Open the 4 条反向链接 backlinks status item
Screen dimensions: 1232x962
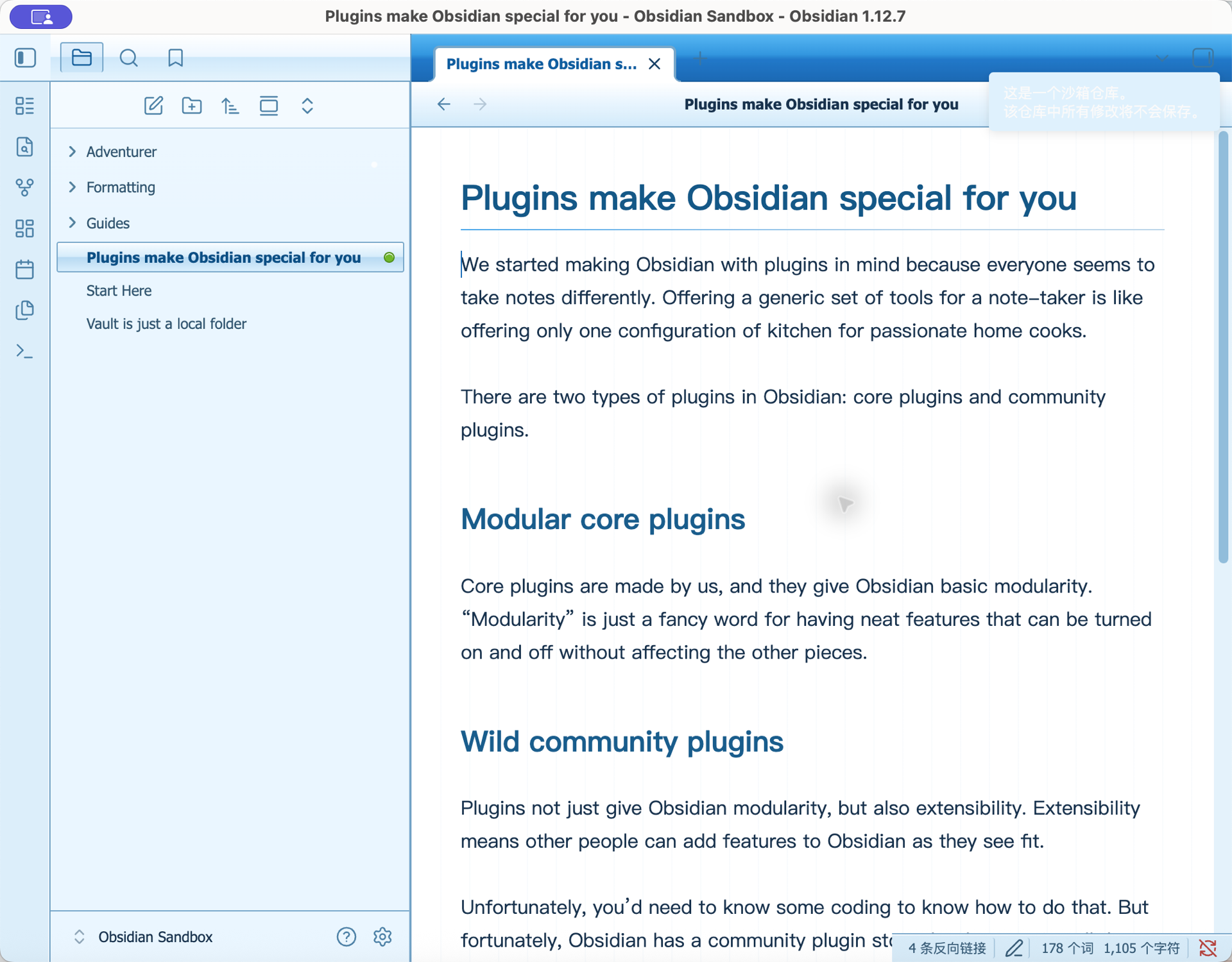pyautogui.click(x=947, y=948)
